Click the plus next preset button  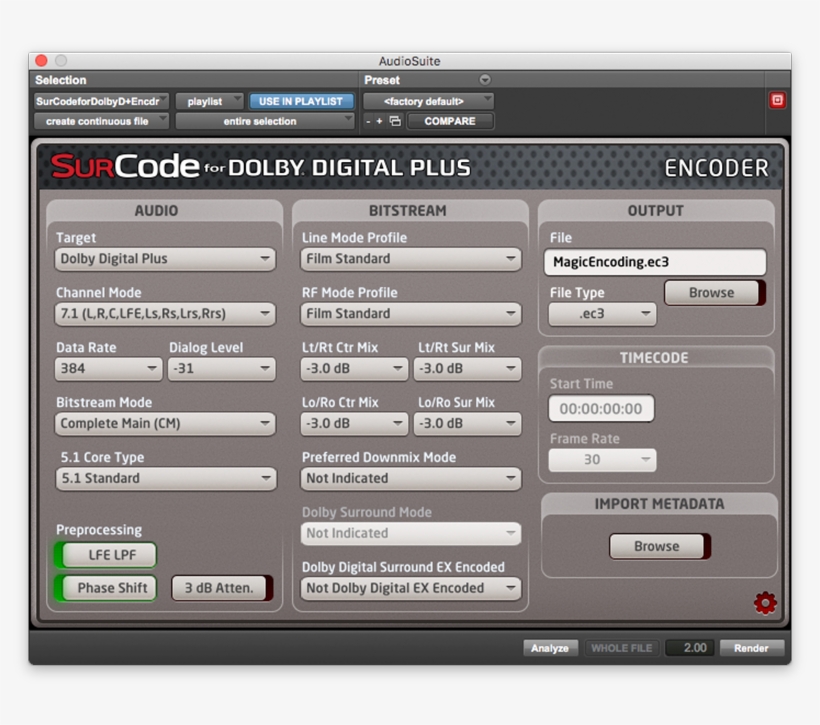(379, 121)
